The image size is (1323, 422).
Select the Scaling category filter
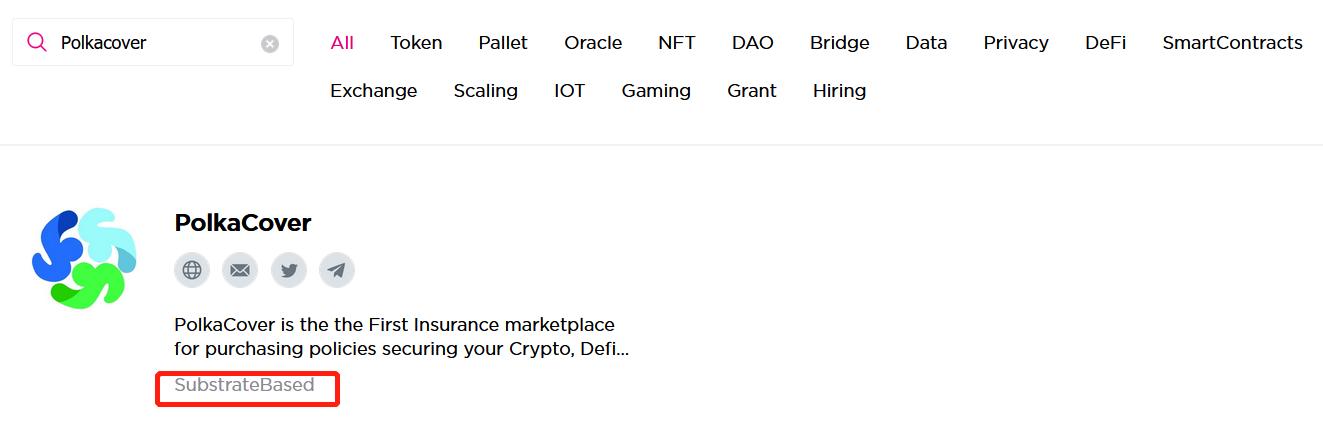(x=486, y=91)
